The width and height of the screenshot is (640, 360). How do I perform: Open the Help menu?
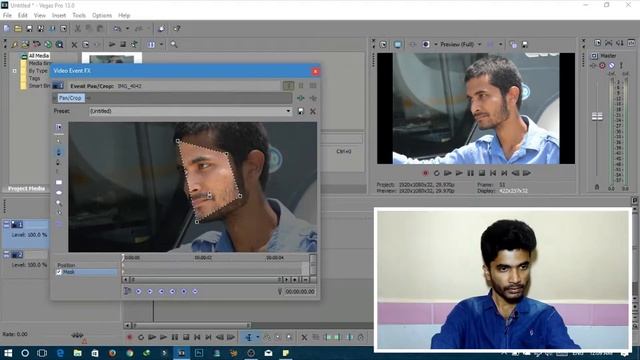124,16
